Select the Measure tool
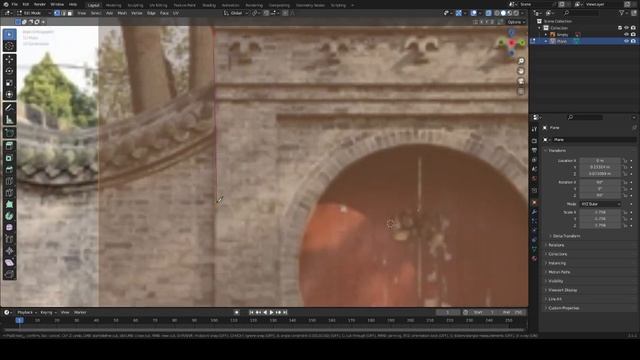This screenshot has height=360, width=640. point(9,120)
